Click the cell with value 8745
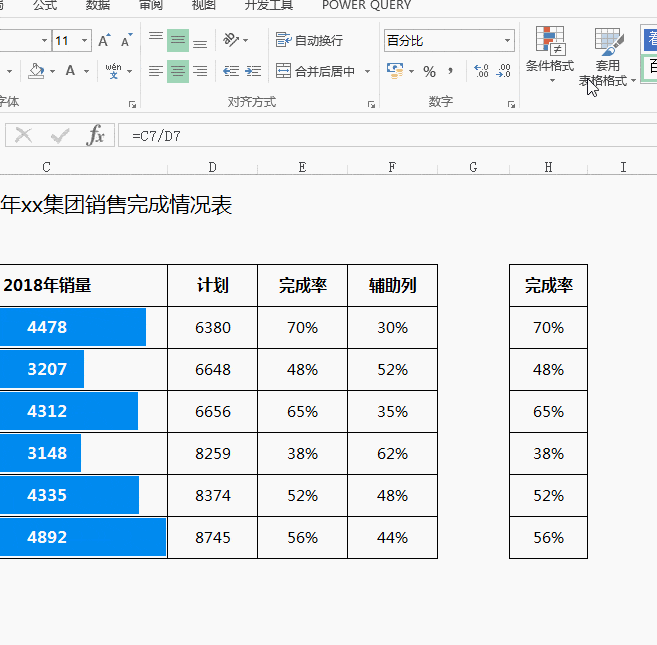This screenshot has height=645, width=657. (212, 537)
